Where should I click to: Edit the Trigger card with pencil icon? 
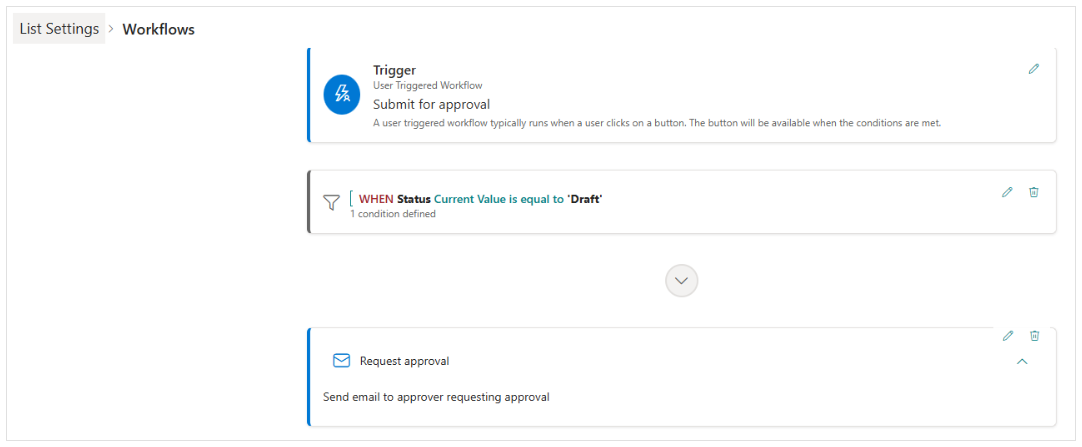click(x=1033, y=69)
